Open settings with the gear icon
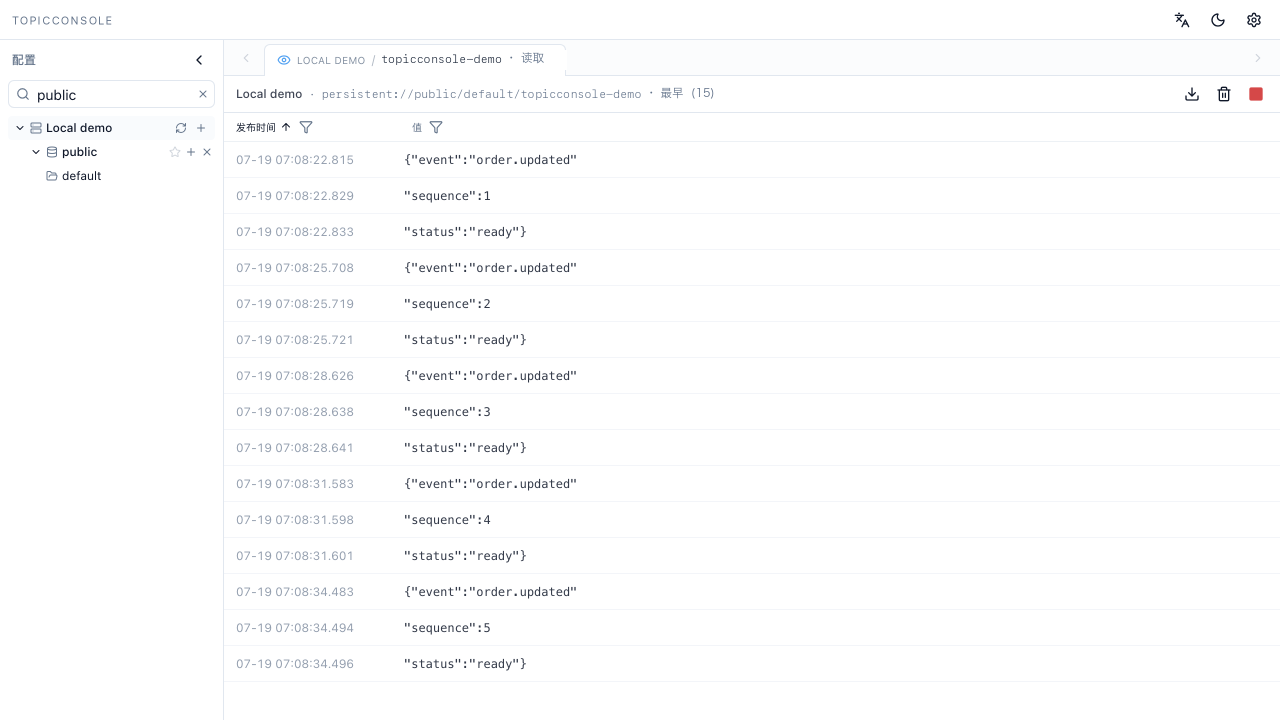Image resolution: width=1280 pixels, height=720 pixels. click(1254, 20)
